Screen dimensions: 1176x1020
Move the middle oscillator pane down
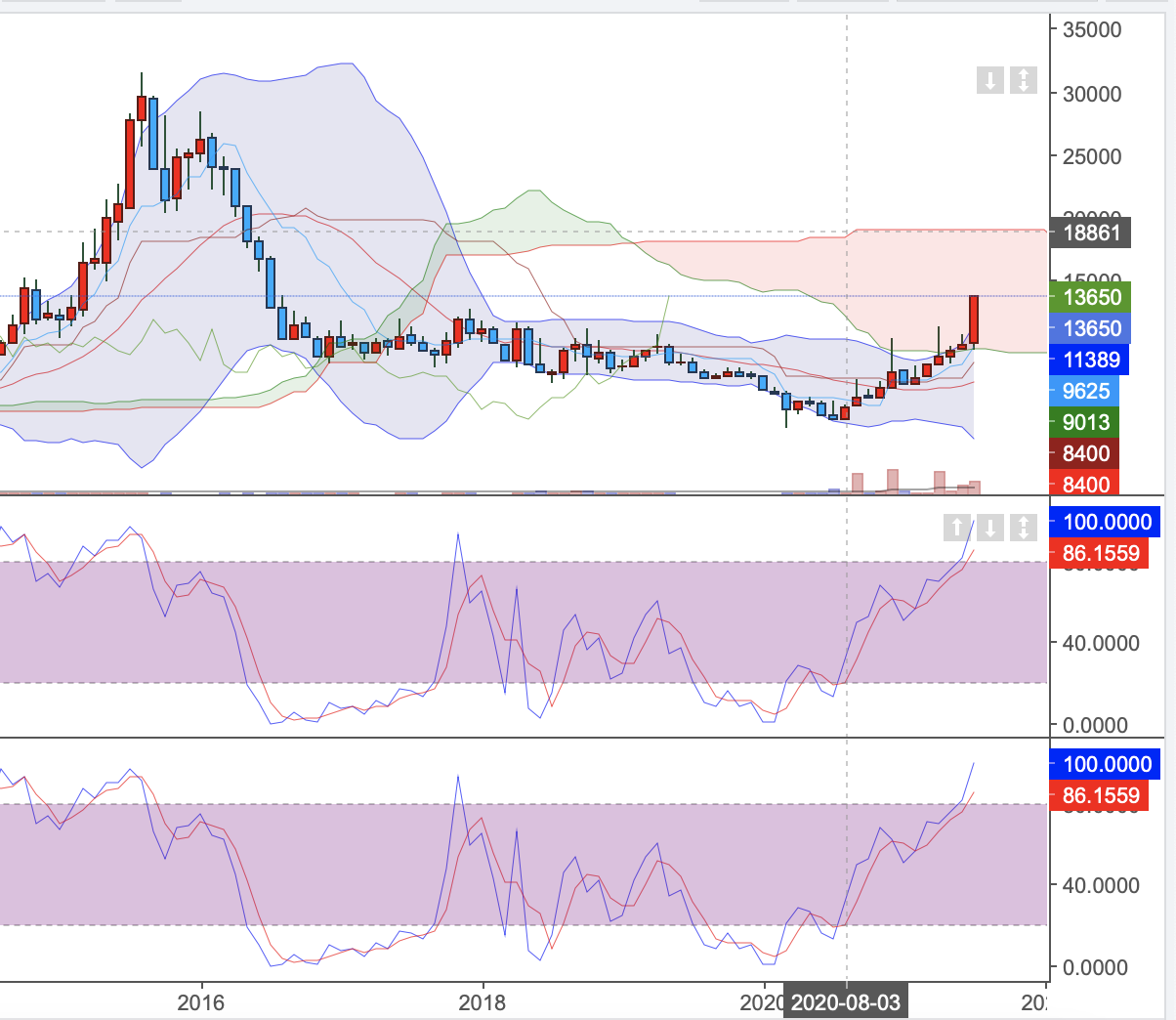pos(990,528)
